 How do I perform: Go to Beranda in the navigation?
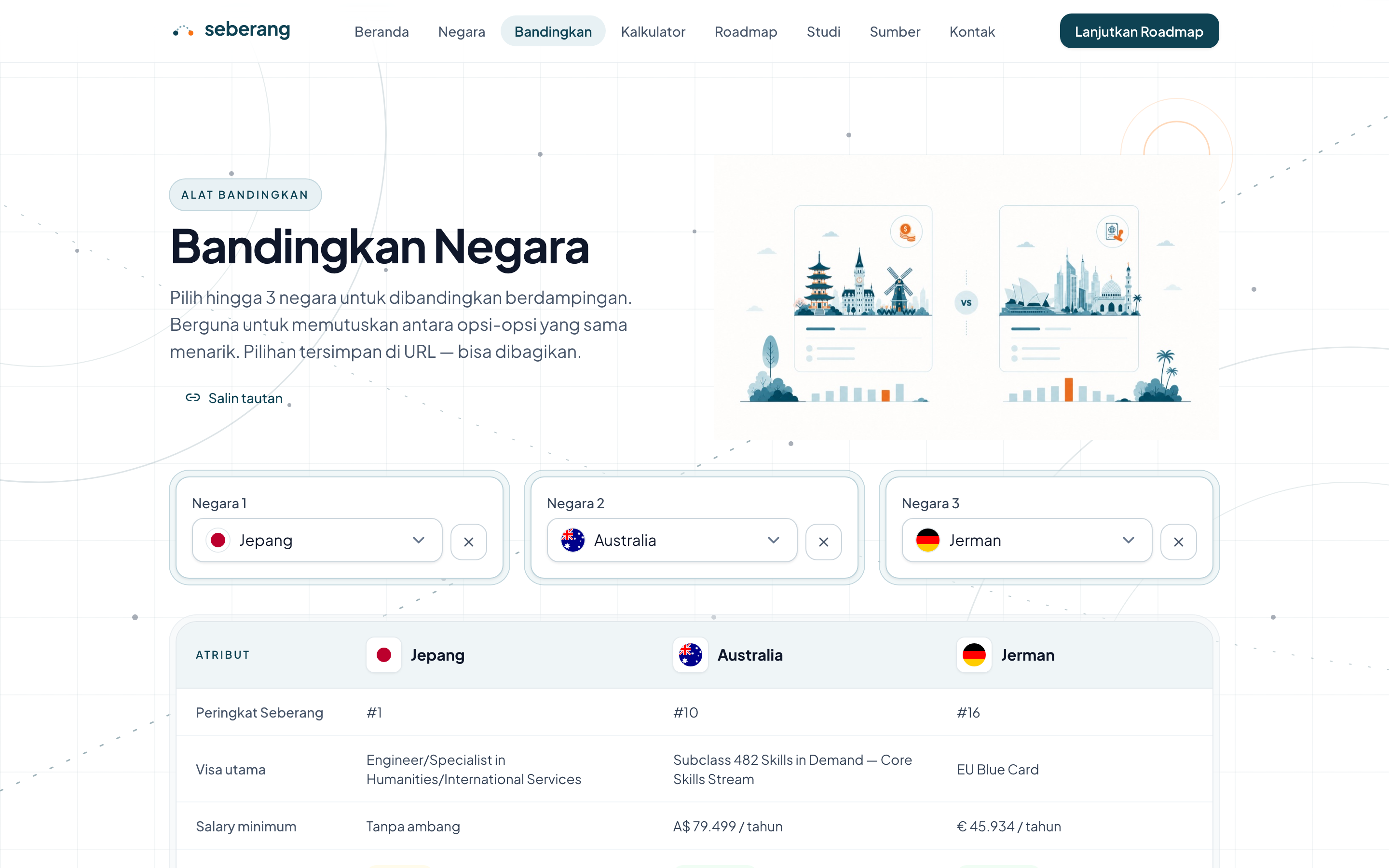tap(381, 31)
